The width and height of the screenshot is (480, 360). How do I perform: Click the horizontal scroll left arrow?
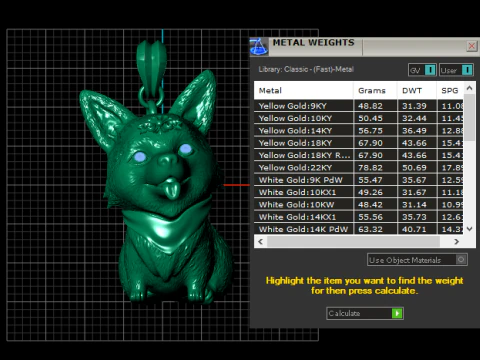[260, 241]
